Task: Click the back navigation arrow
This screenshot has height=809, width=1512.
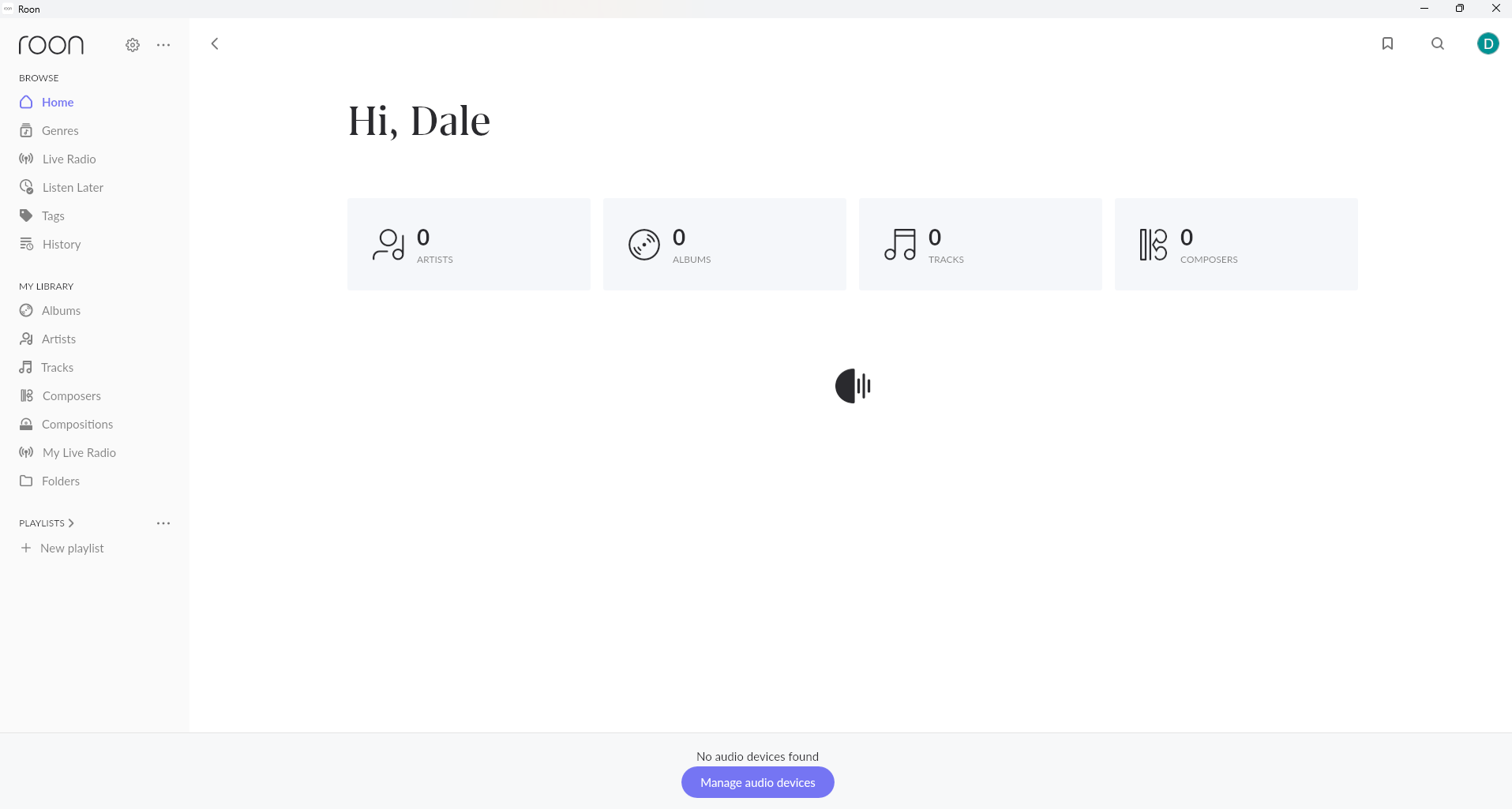Action: coord(215,43)
